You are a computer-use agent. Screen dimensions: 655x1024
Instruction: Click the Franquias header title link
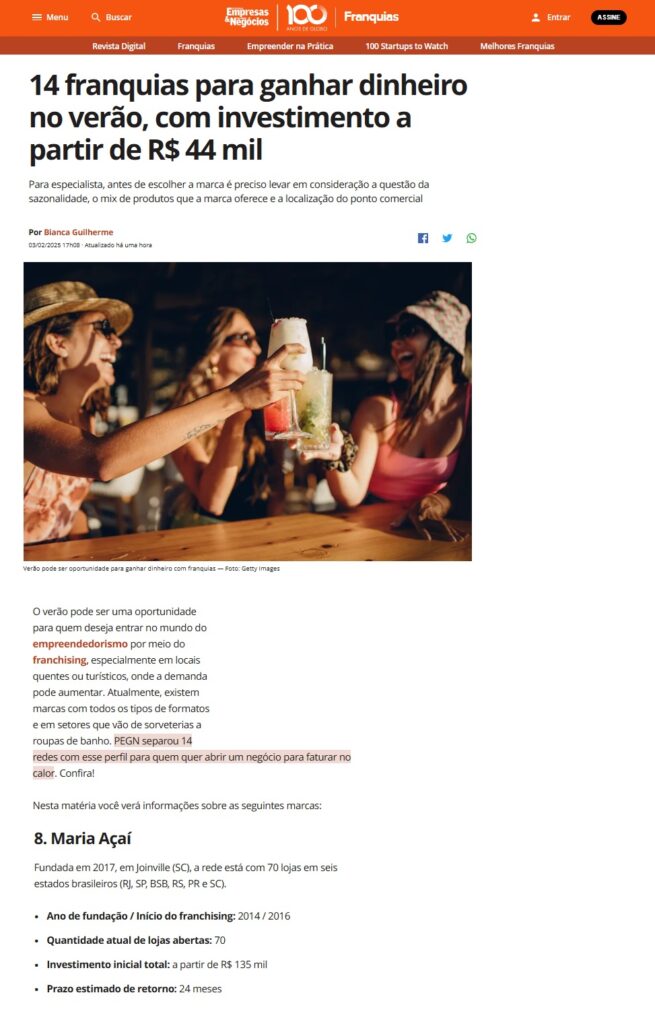(371, 17)
